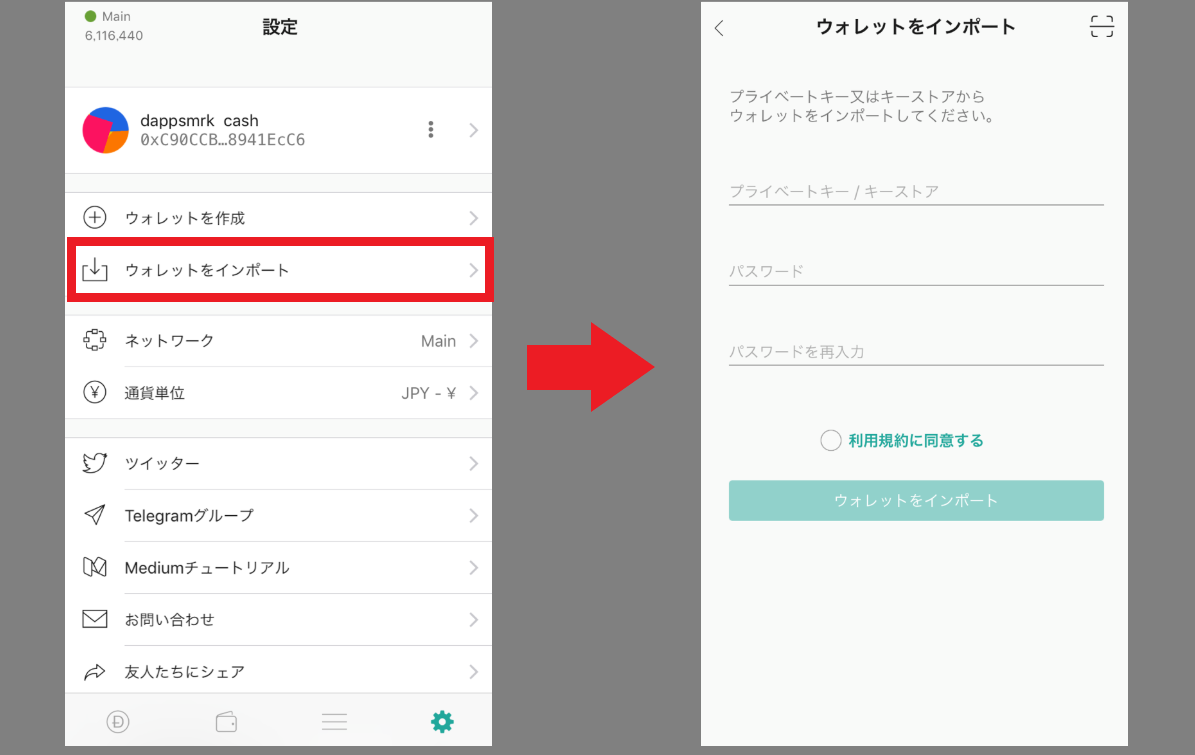This screenshot has height=755, width=1195.
Task: Open chevron on ウォレットを作成 row
Action: pyautogui.click(x=473, y=218)
